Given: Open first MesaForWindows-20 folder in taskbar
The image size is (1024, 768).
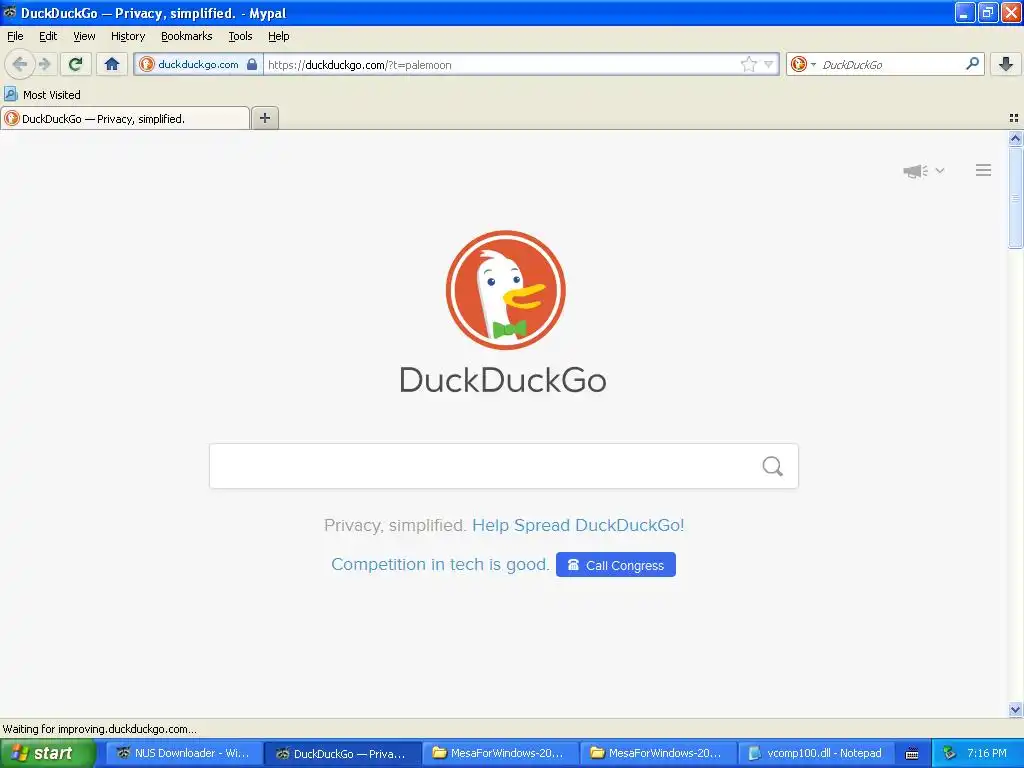Looking at the screenshot, I should click(500, 754).
